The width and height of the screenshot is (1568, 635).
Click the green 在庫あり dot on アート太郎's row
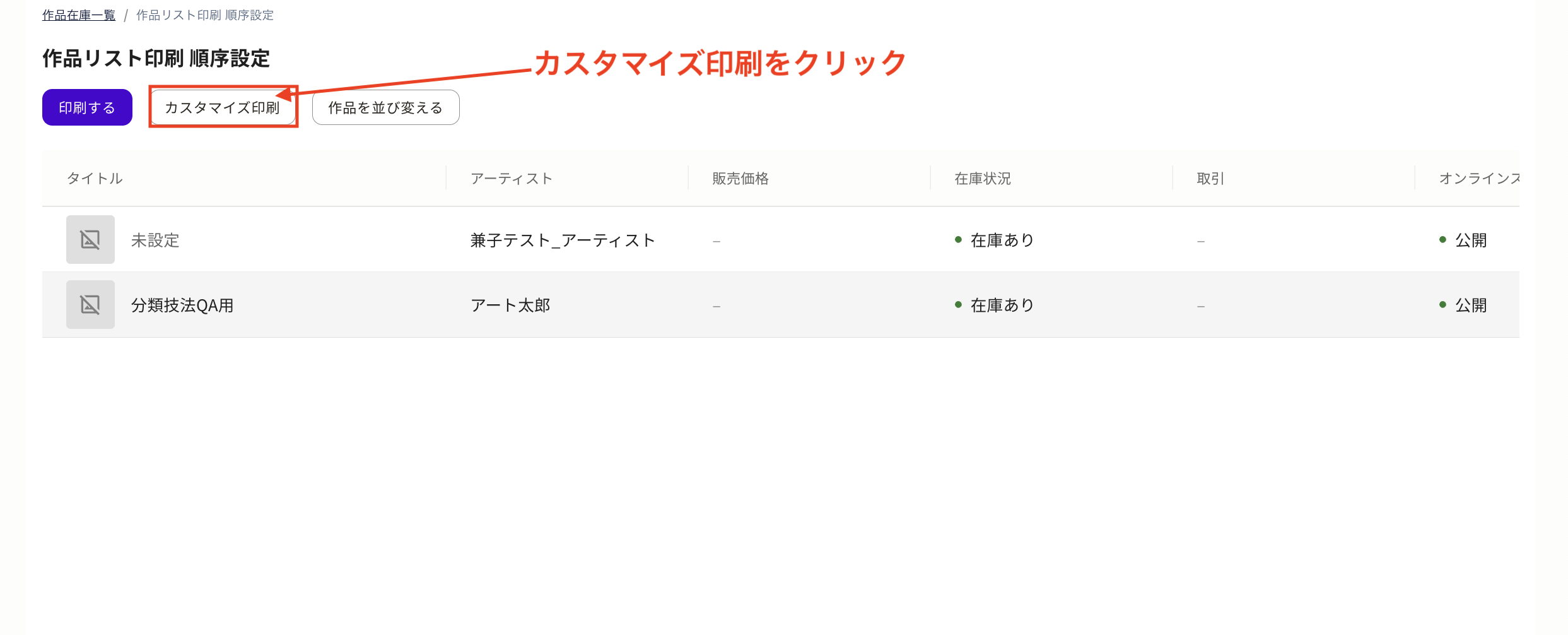pos(959,305)
